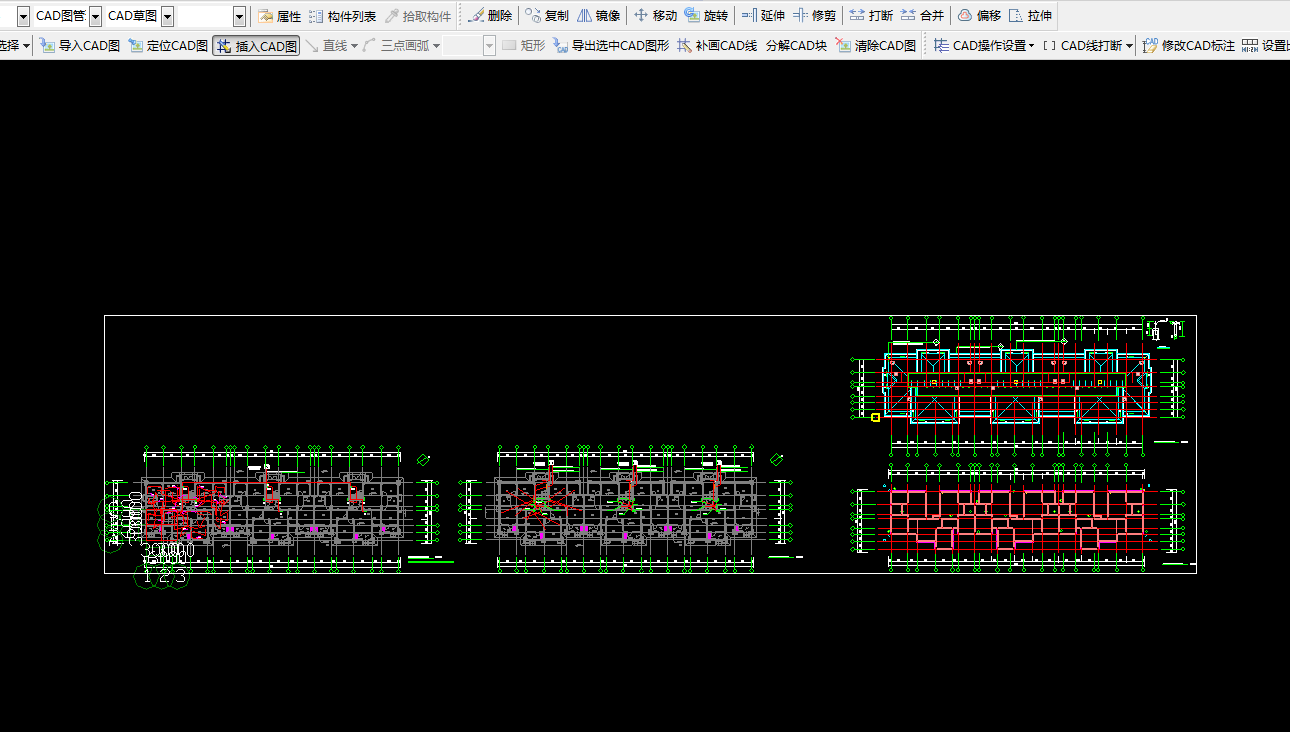Viewport: 1290px width, 732px height.
Task: Expand the 直线 tool dropdown arrow
Action: click(x=354, y=46)
